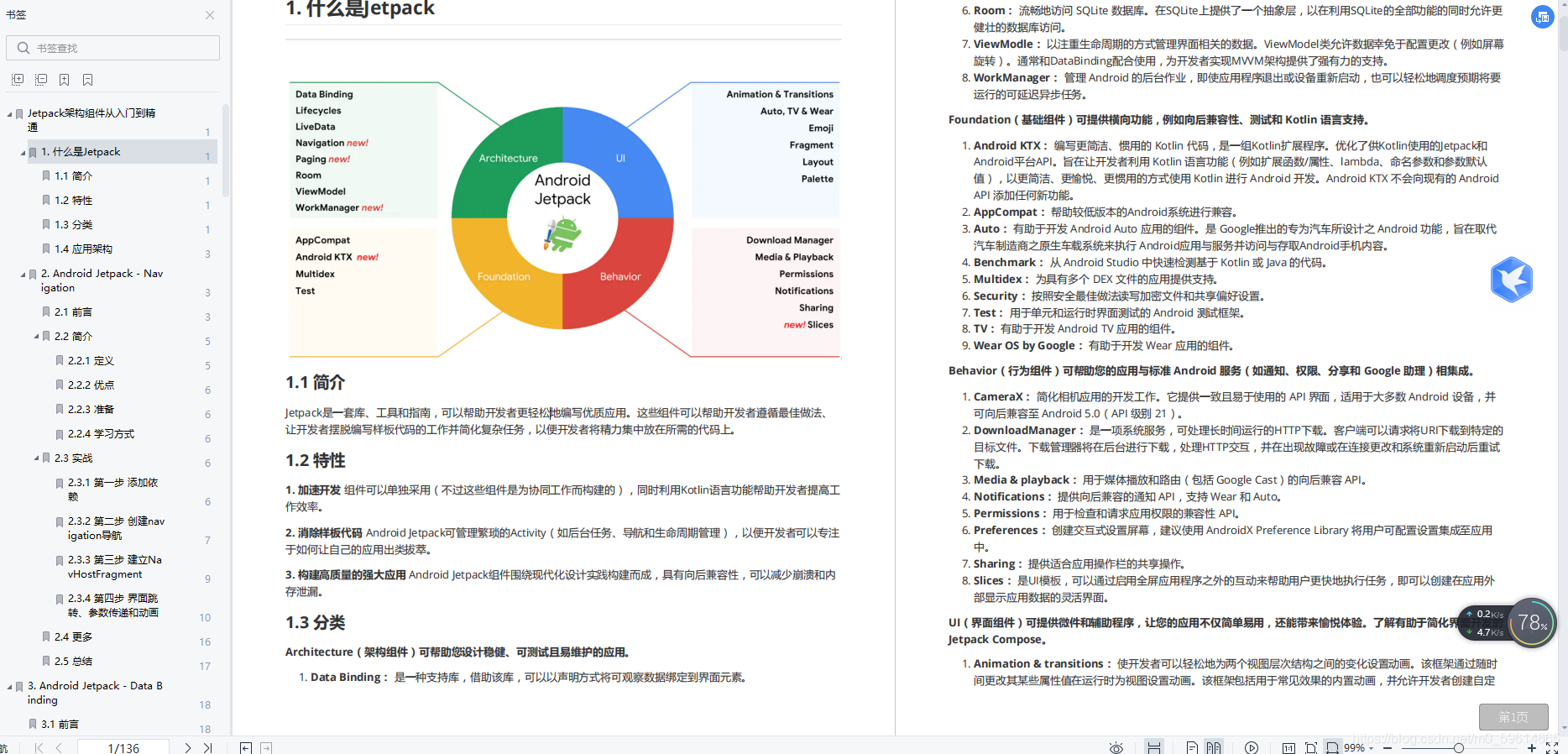Viewport: 1568px width, 754px height.
Task: Select bookmark '3.1 前言'
Action: click(60, 725)
